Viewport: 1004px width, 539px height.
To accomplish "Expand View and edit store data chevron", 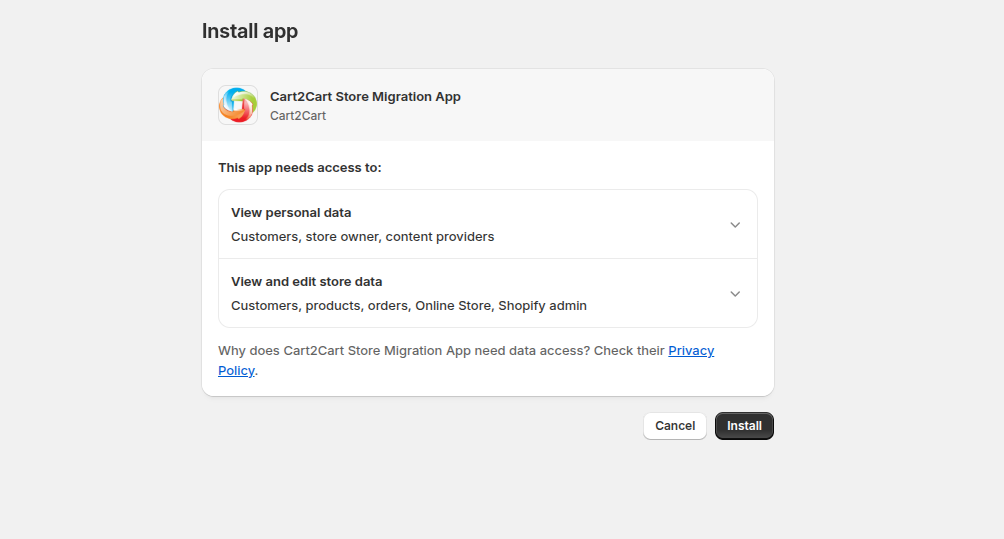I will point(735,294).
